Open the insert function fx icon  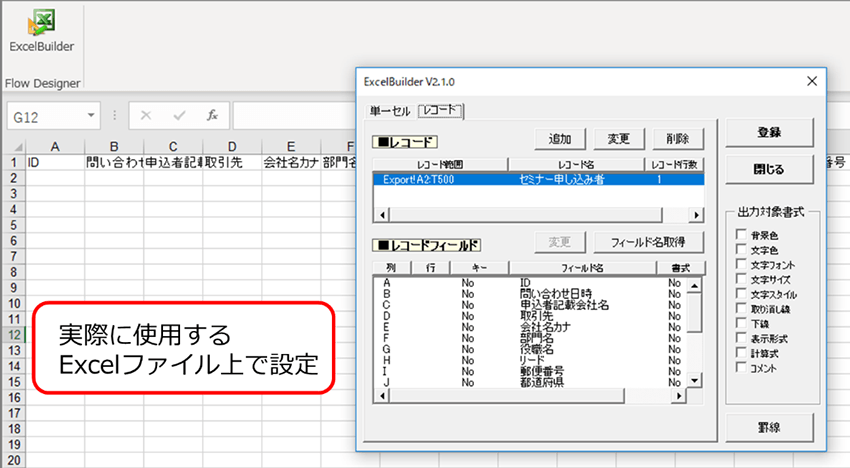212,115
